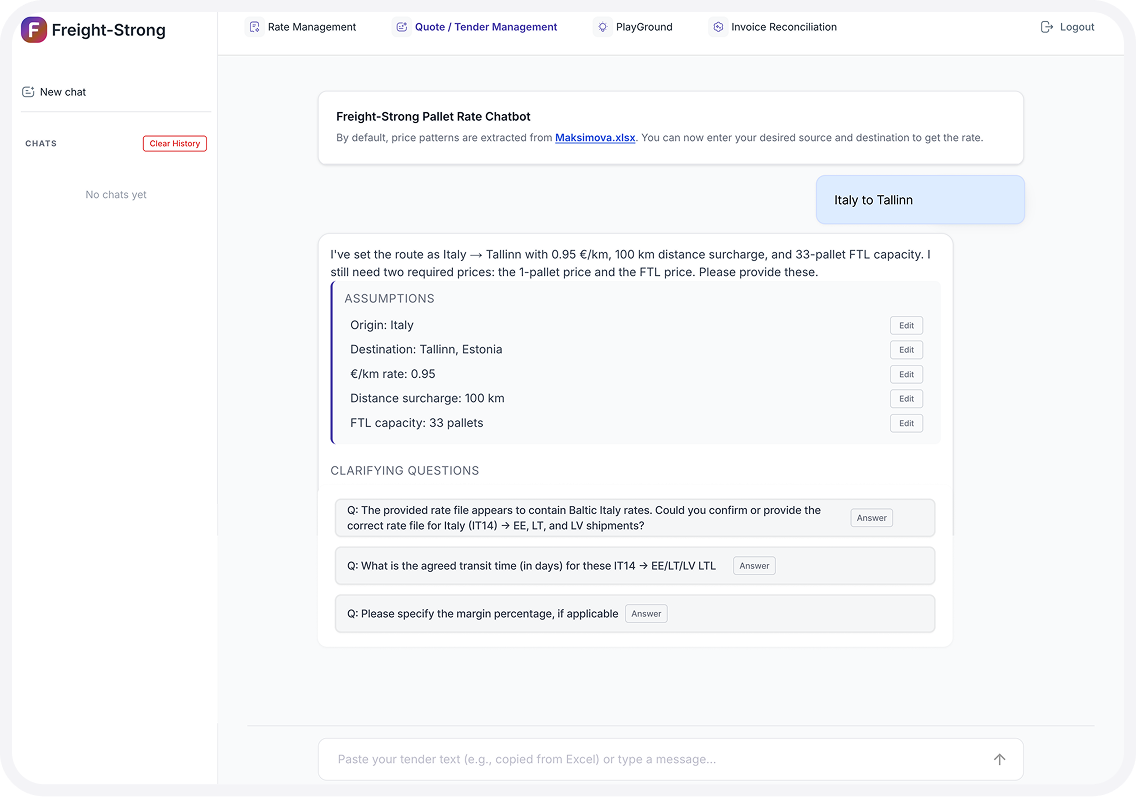This screenshot has height=797, width=1136.
Task: Edit the Destination: Tallinn, Estonia assumption
Action: point(906,350)
